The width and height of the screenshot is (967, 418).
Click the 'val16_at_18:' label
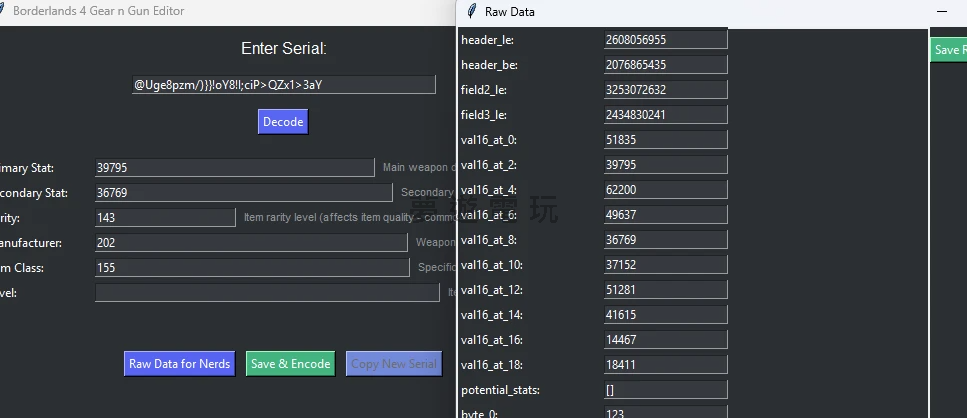pos(492,365)
